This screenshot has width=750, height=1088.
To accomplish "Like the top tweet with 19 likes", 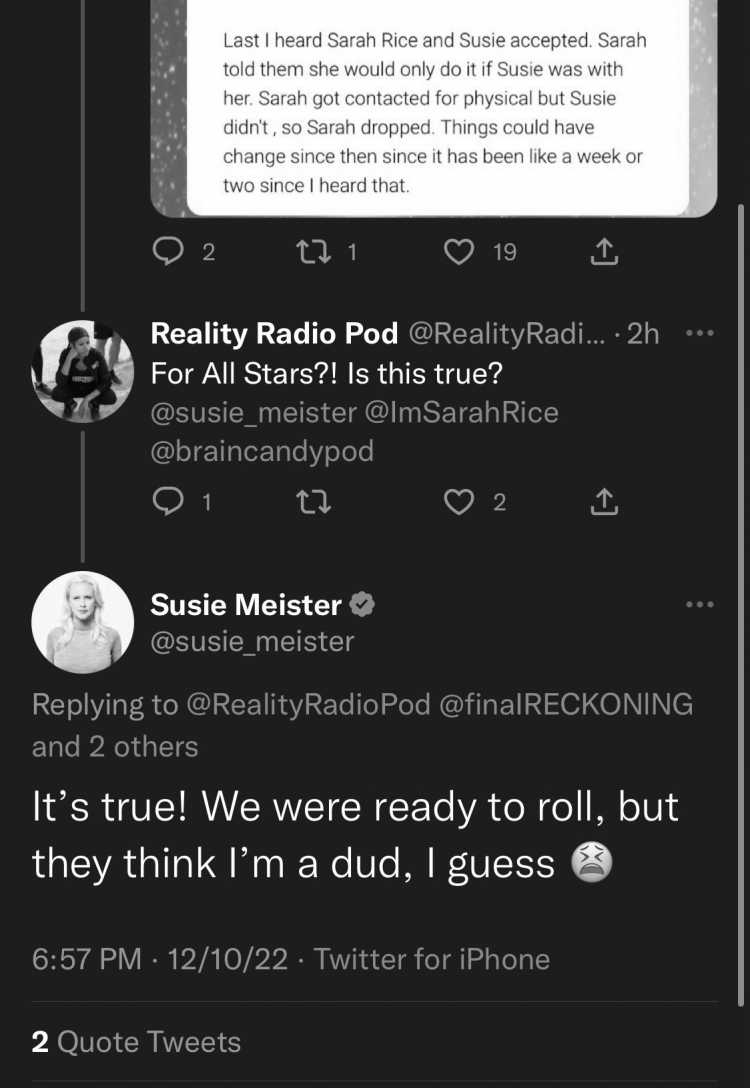I will pos(459,253).
